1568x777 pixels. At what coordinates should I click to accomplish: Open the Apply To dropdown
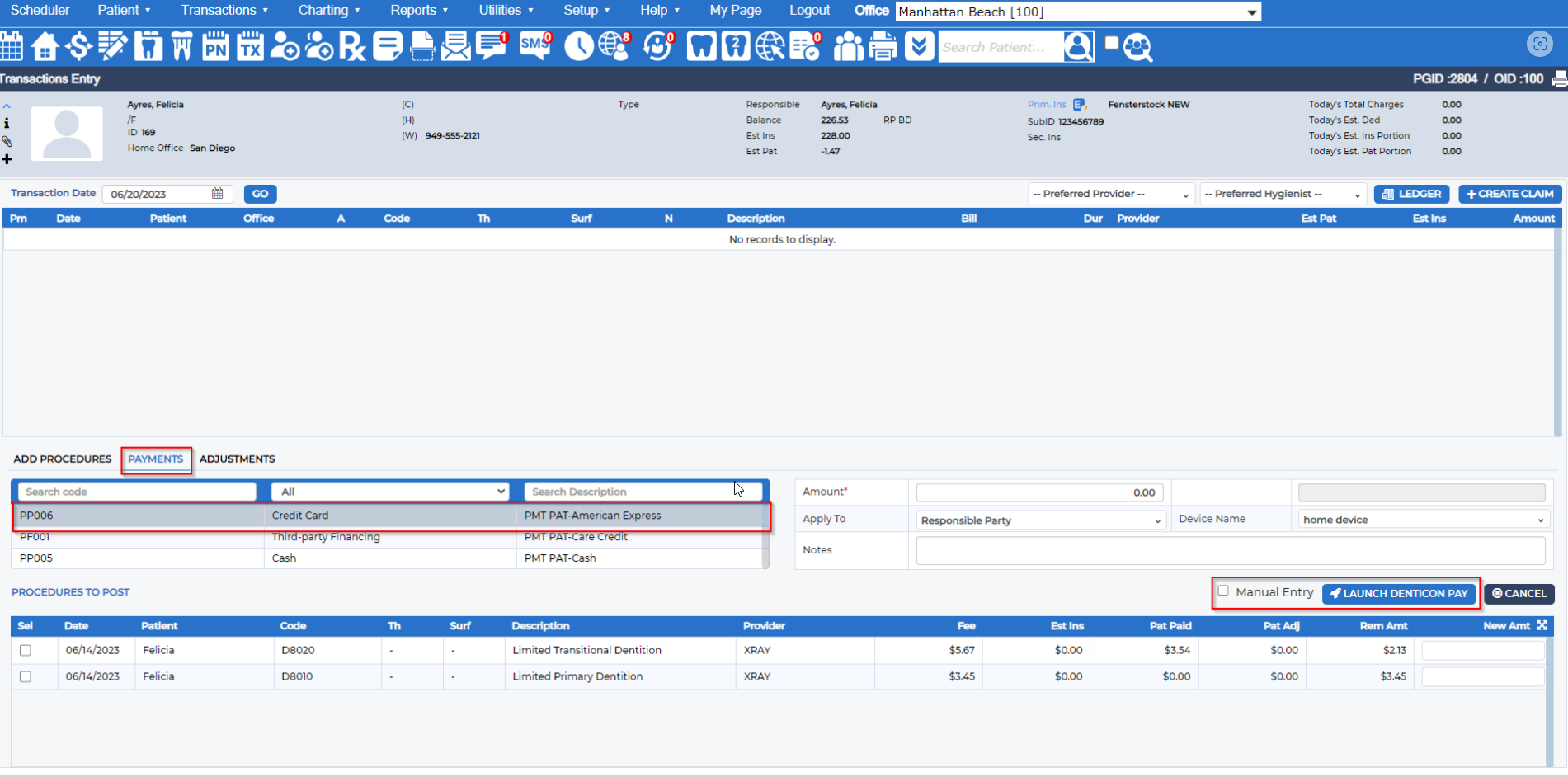(1040, 520)
